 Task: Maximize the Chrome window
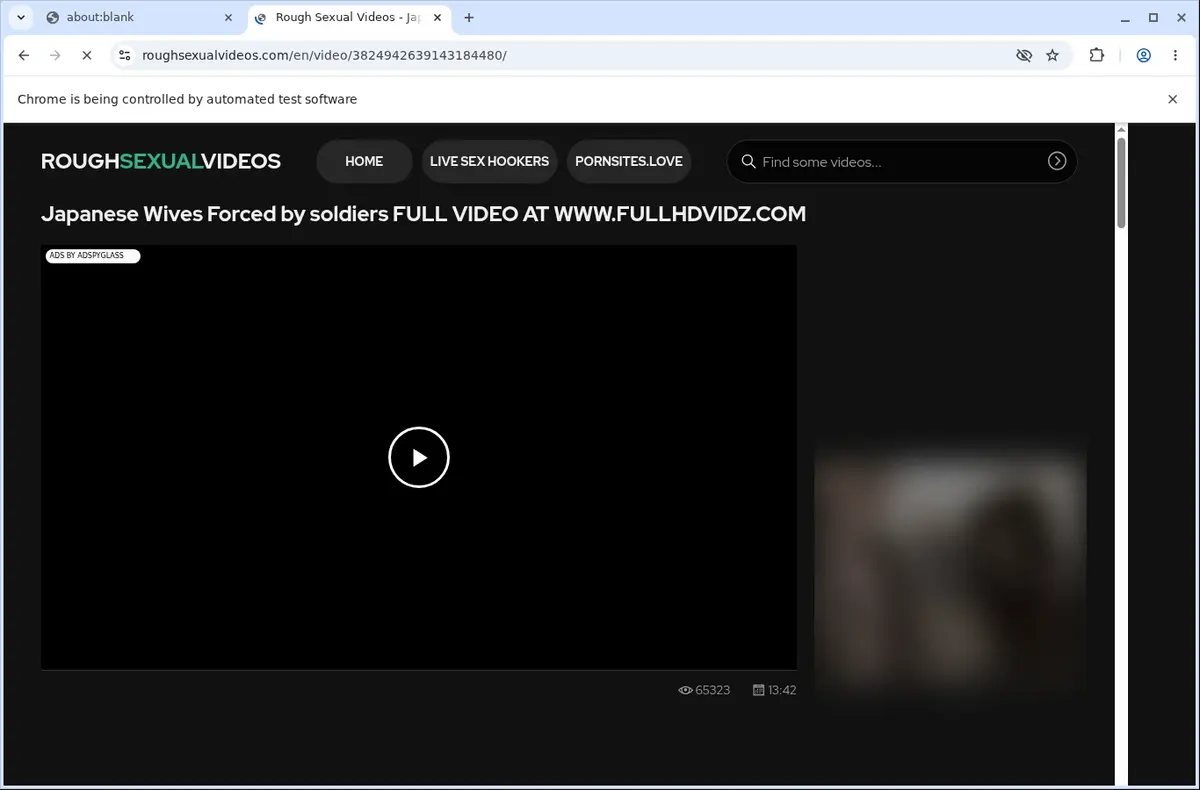click(1153, 17)
